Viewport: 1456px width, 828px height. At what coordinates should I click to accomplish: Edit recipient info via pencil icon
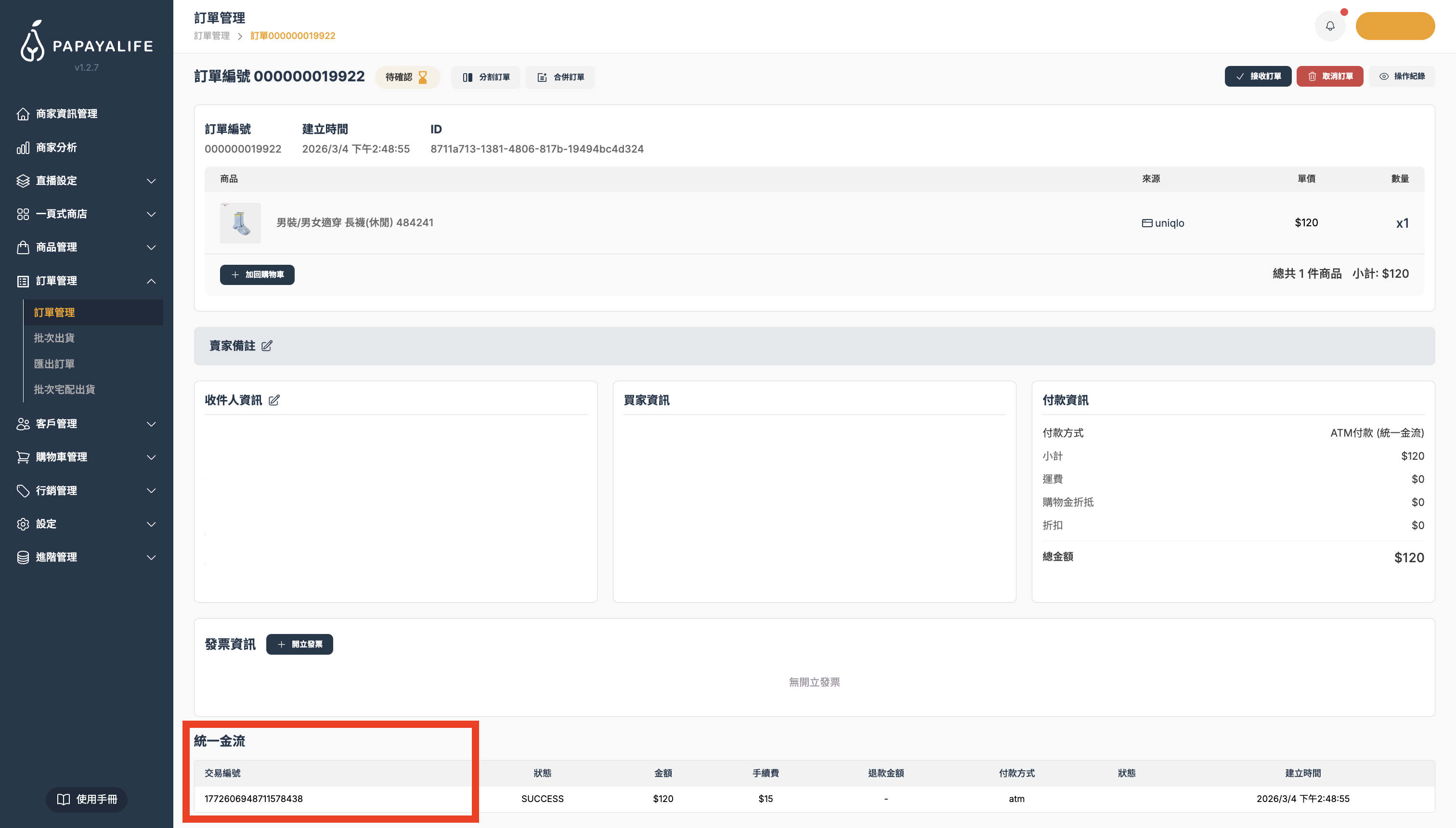pyautogui.click(x=274, y=401)
